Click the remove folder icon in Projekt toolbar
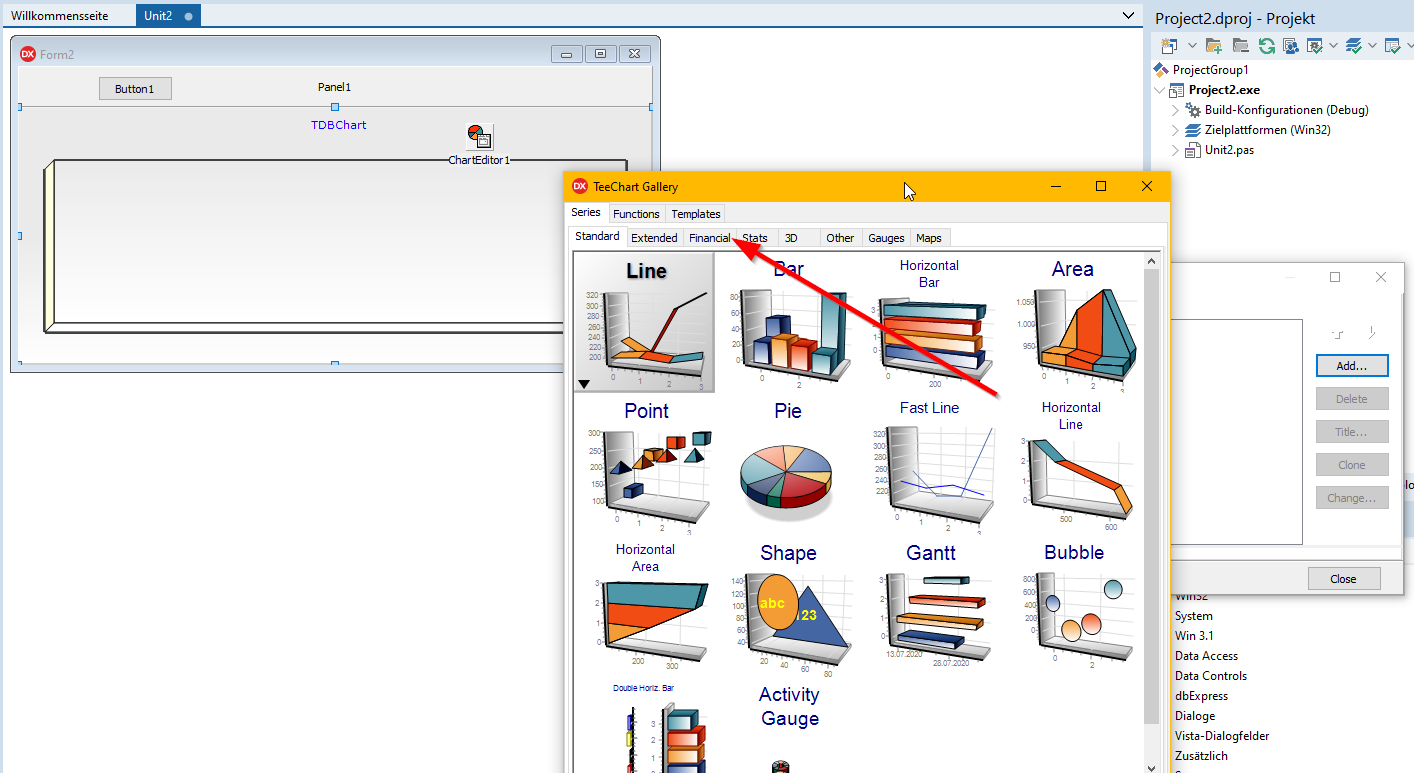The image size is (1414, 773). [1240, 46]
